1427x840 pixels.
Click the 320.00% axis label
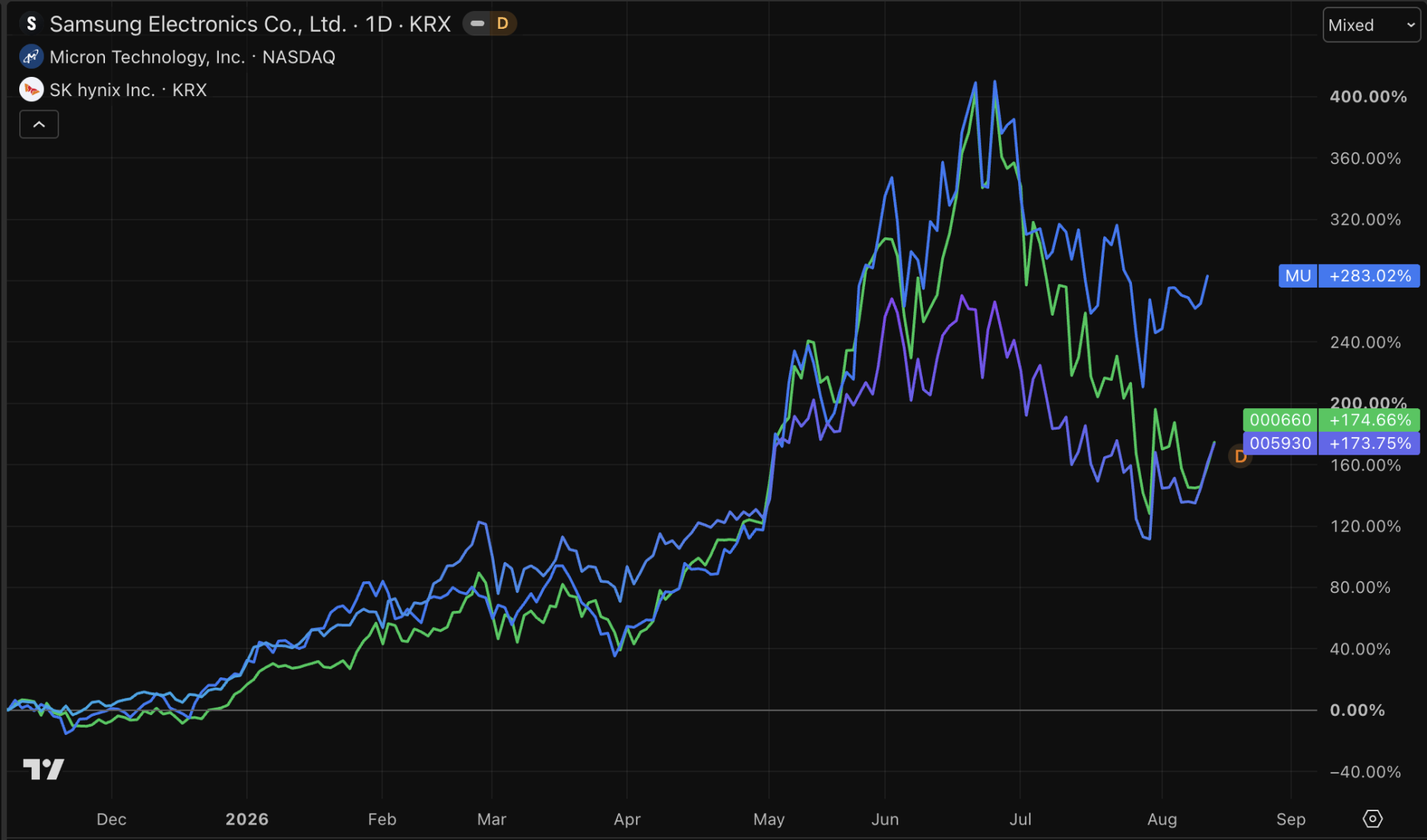pos(1365,220)
